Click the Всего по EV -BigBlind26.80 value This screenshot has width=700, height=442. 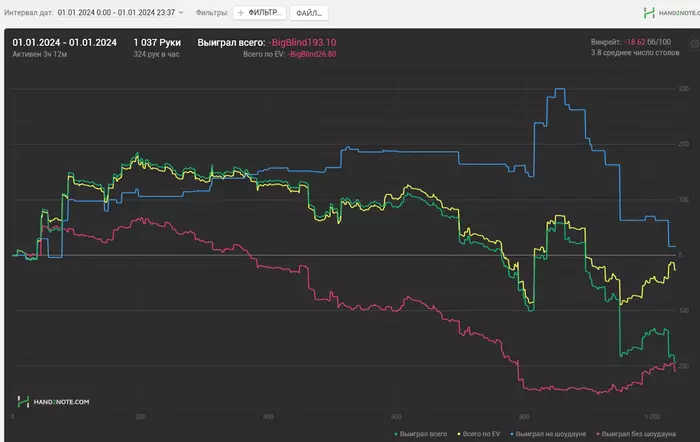point(290,54)
